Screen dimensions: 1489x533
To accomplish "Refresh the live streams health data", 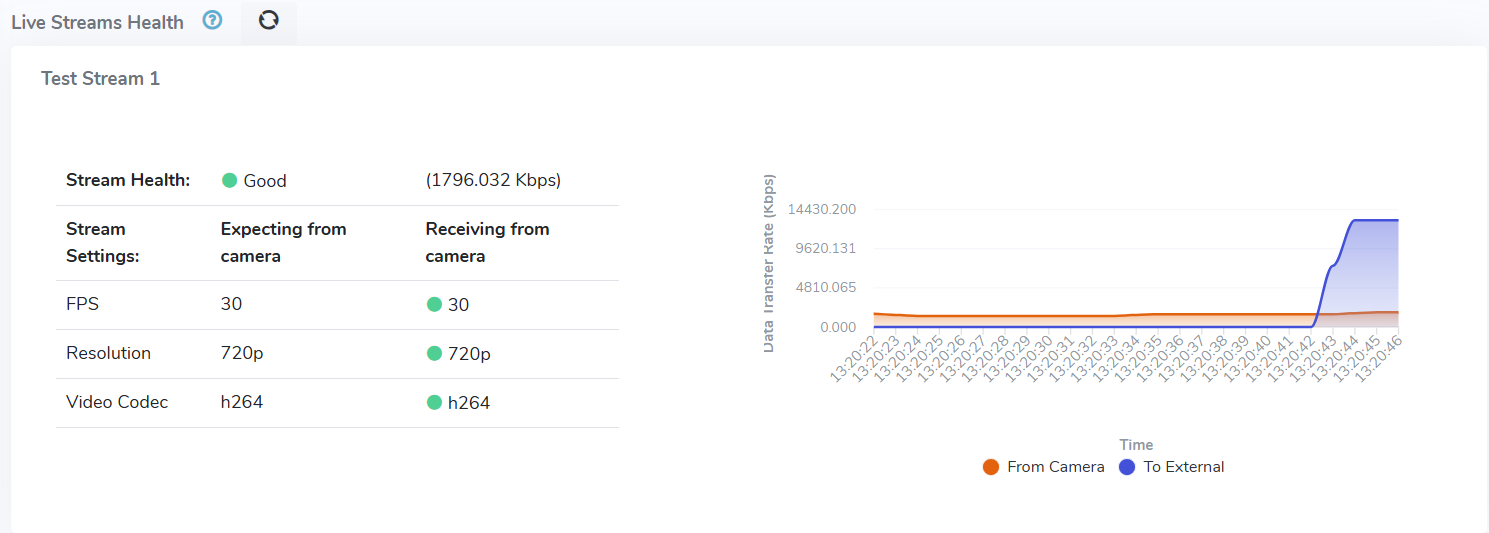I will 268,20.
